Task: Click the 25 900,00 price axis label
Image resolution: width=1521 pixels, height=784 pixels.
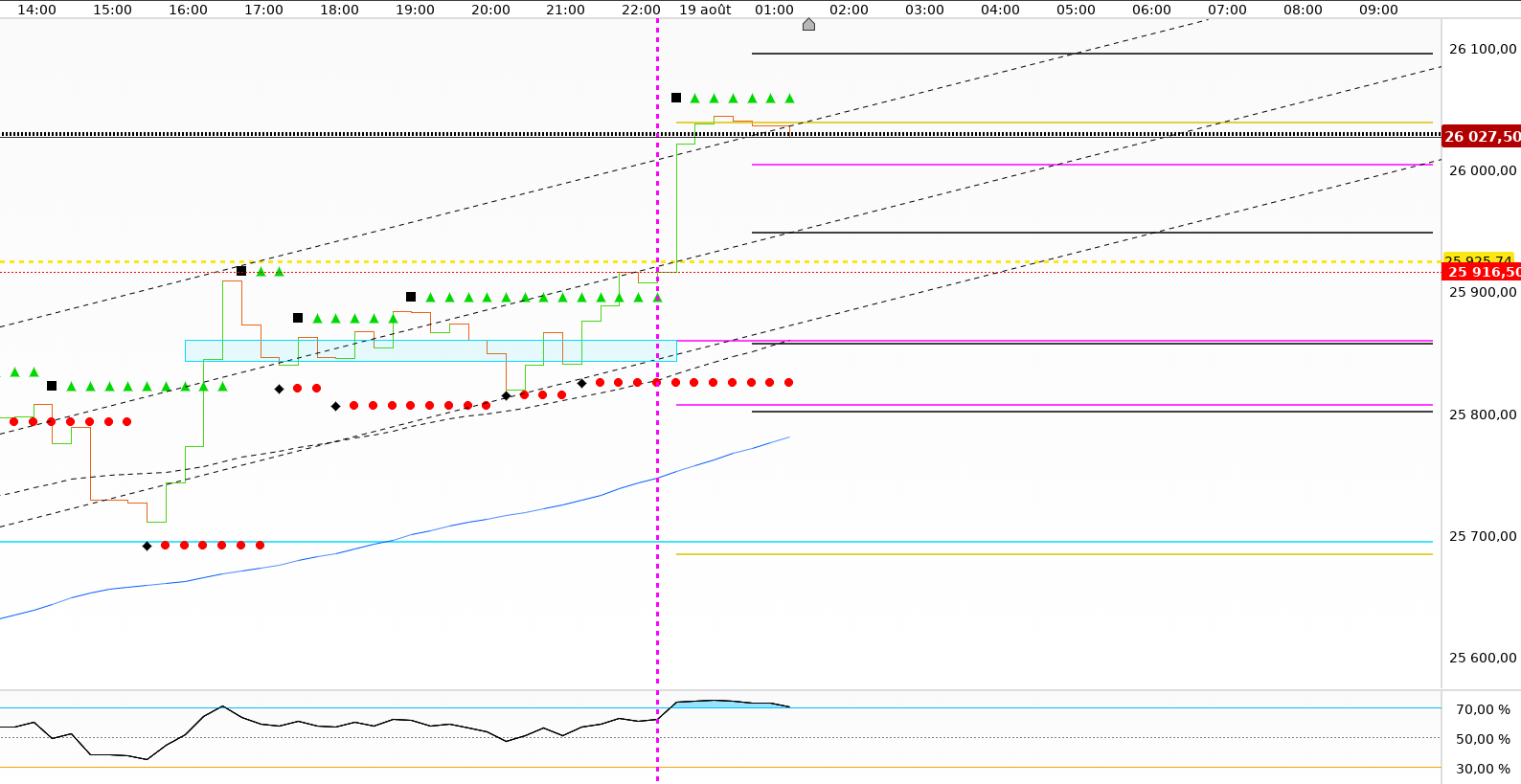Action: click(x=1483, y=292)
